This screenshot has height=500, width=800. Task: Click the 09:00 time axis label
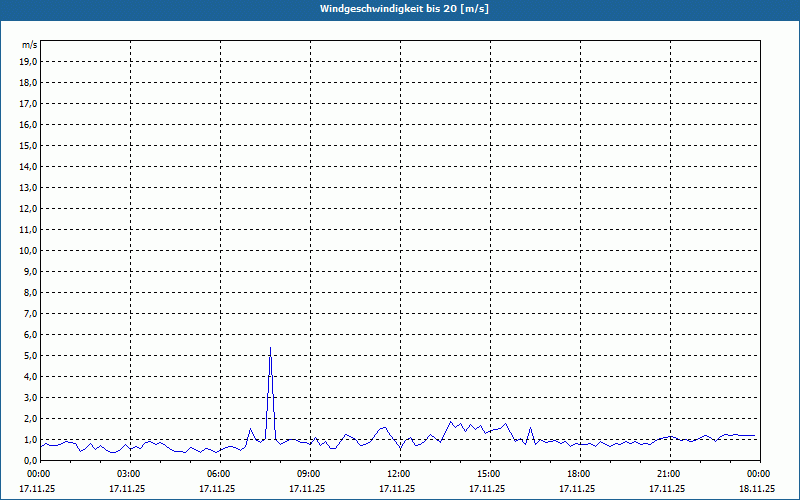point(309,474)
